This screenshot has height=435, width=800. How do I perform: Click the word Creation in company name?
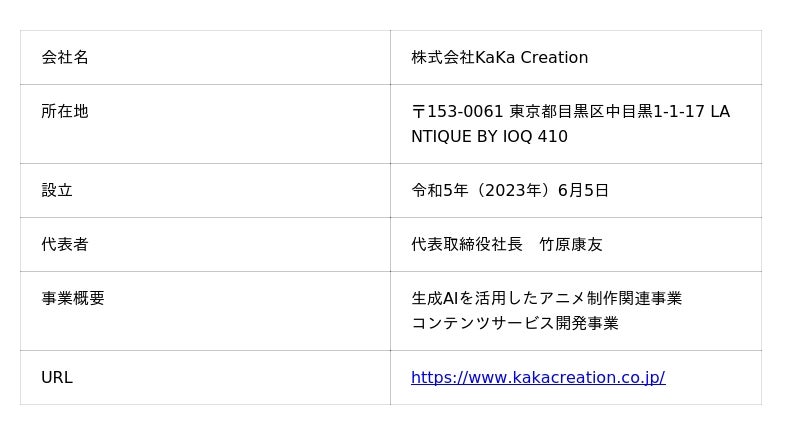coord(554,57)
